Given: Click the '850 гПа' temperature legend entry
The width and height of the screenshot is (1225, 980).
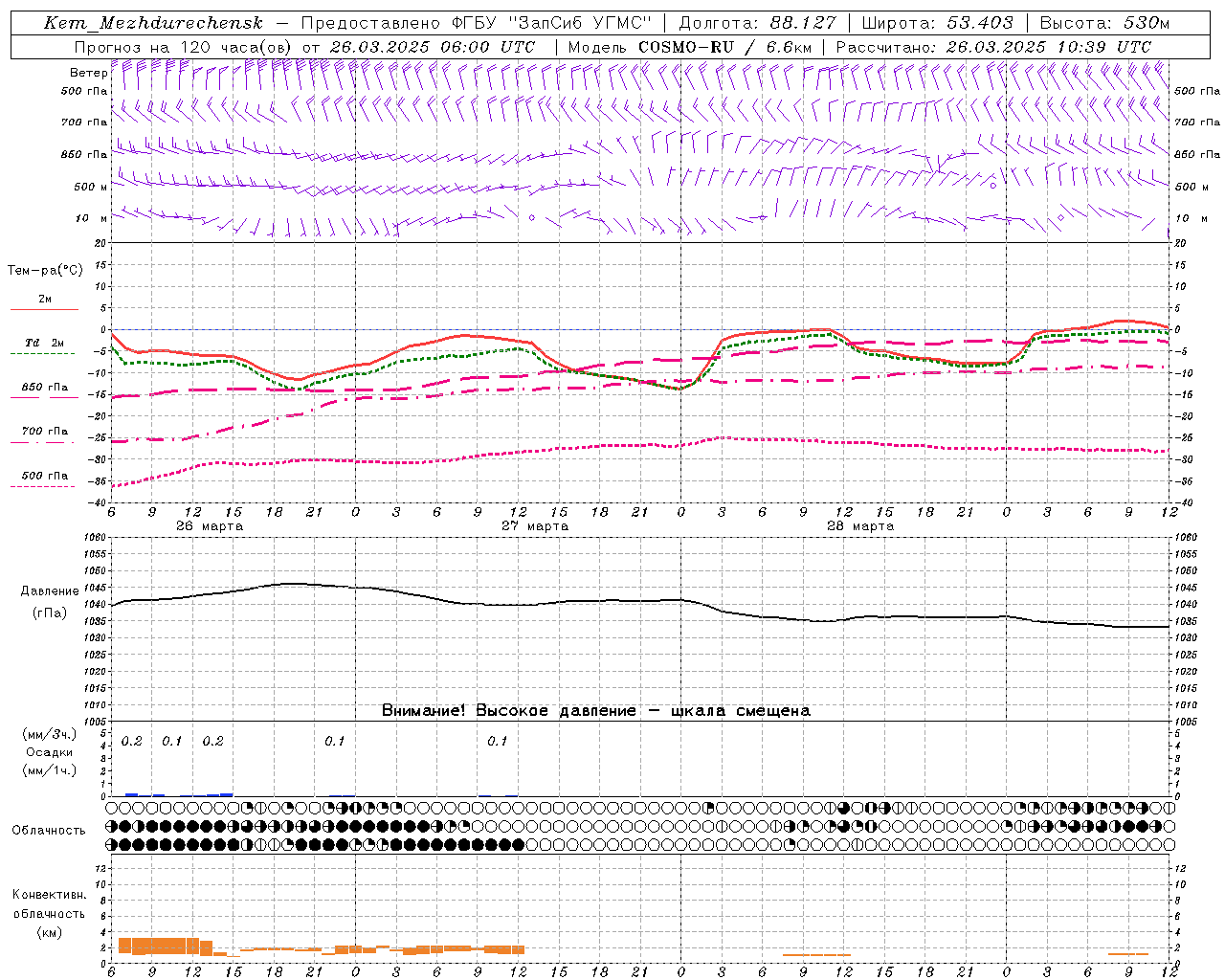Looking at the screenshot, I should (45, 388).
